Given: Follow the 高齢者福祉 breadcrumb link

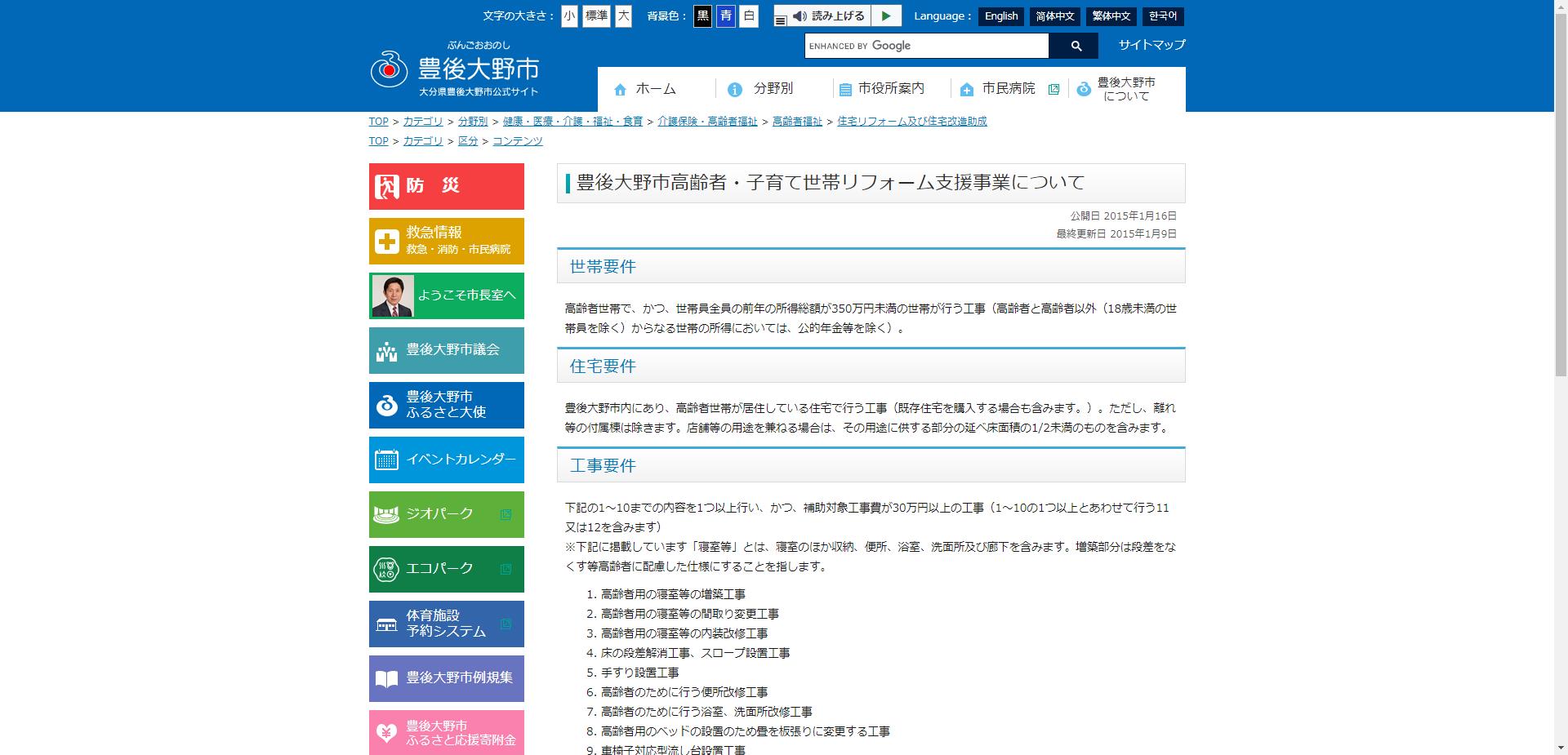Looking at the screenshot, I should [x=796, y=121].
